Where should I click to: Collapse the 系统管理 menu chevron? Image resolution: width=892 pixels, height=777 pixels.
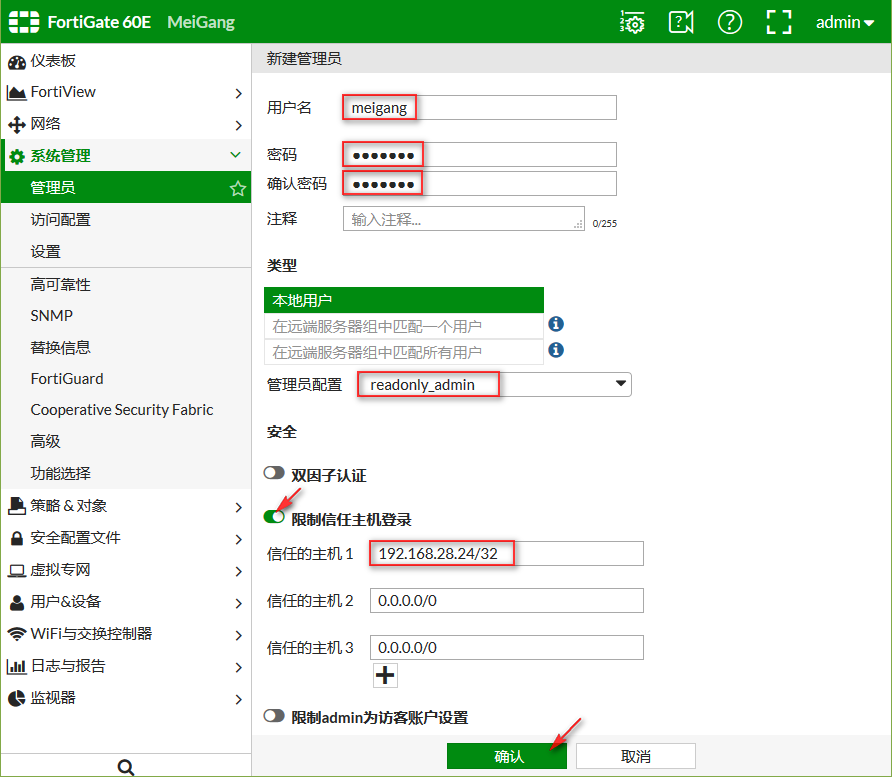pos(236,155)
